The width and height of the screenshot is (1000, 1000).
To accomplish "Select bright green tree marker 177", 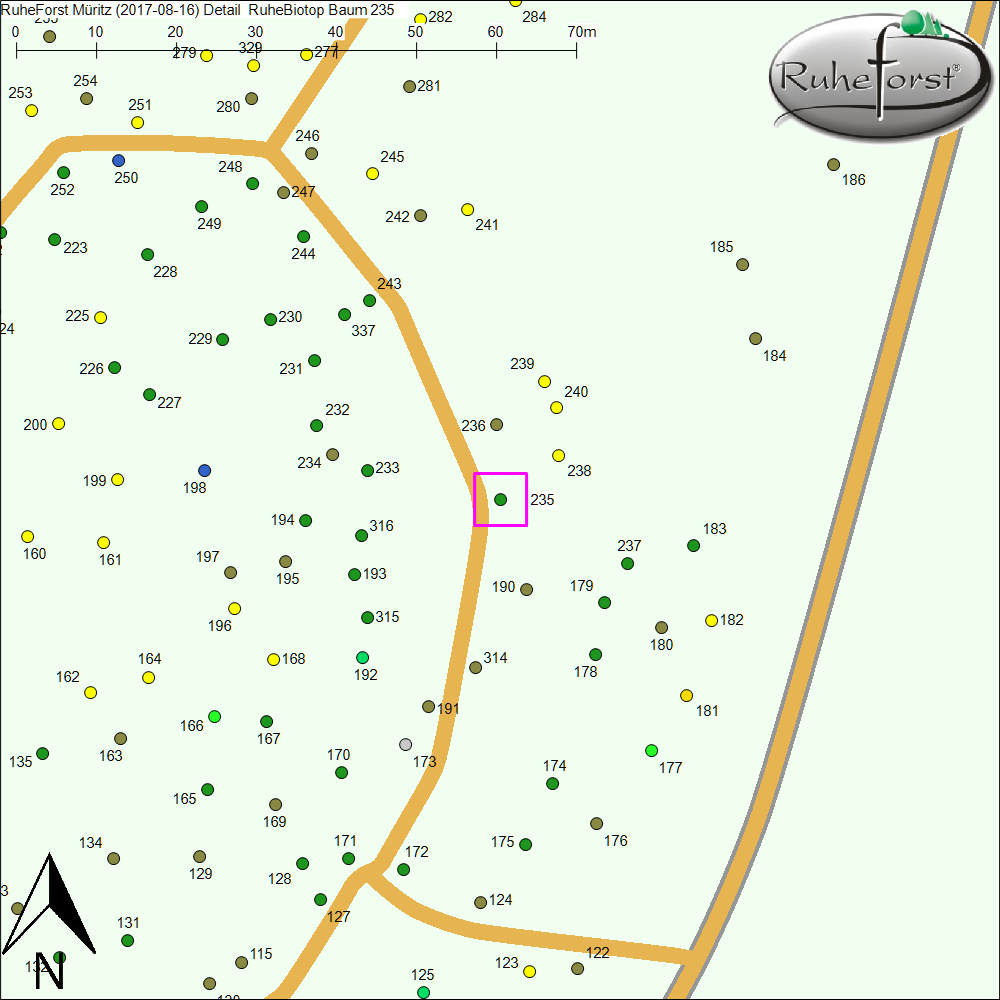I will 652,750.
